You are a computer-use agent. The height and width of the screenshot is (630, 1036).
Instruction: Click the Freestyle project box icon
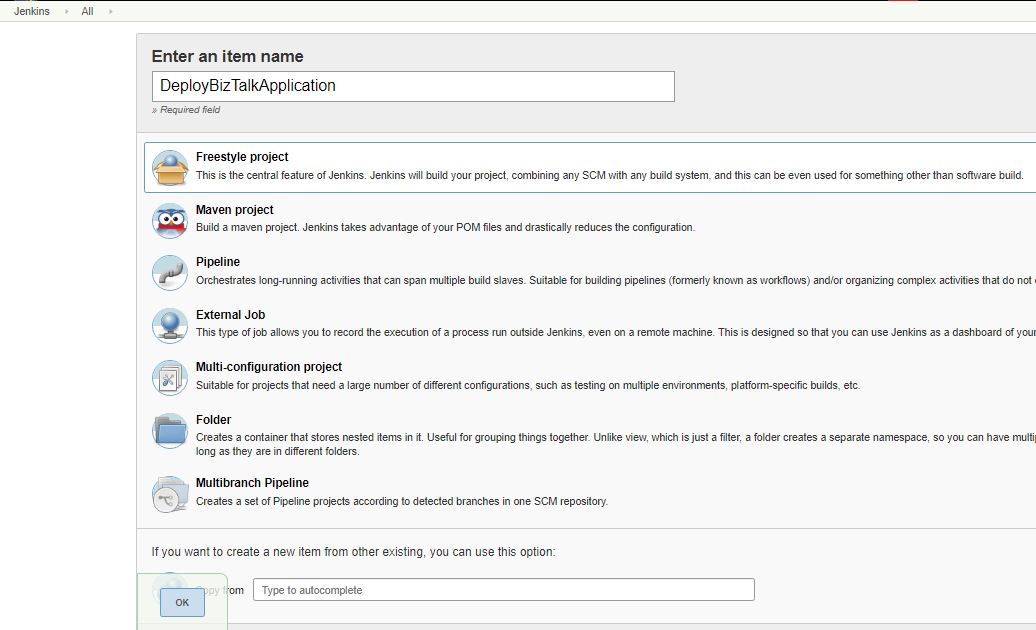pyautogui.click(x=170, y=168)
